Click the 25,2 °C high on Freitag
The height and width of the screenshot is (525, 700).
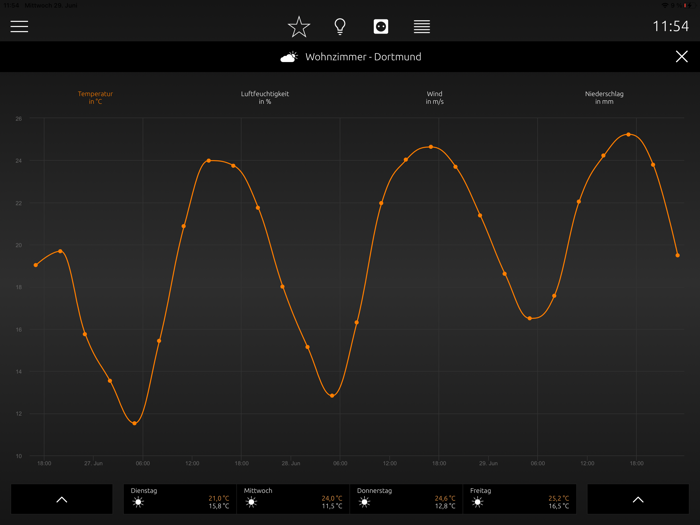(x=558, y=498)
